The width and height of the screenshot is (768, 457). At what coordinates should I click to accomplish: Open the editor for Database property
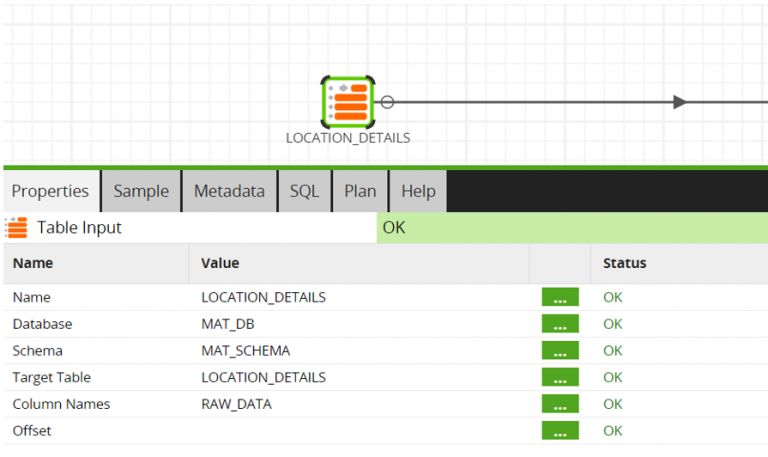click(x=560, y=324)
